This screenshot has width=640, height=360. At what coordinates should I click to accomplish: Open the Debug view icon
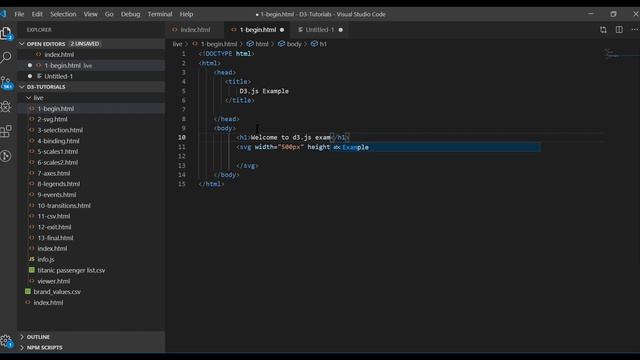[x=6, y=107]
